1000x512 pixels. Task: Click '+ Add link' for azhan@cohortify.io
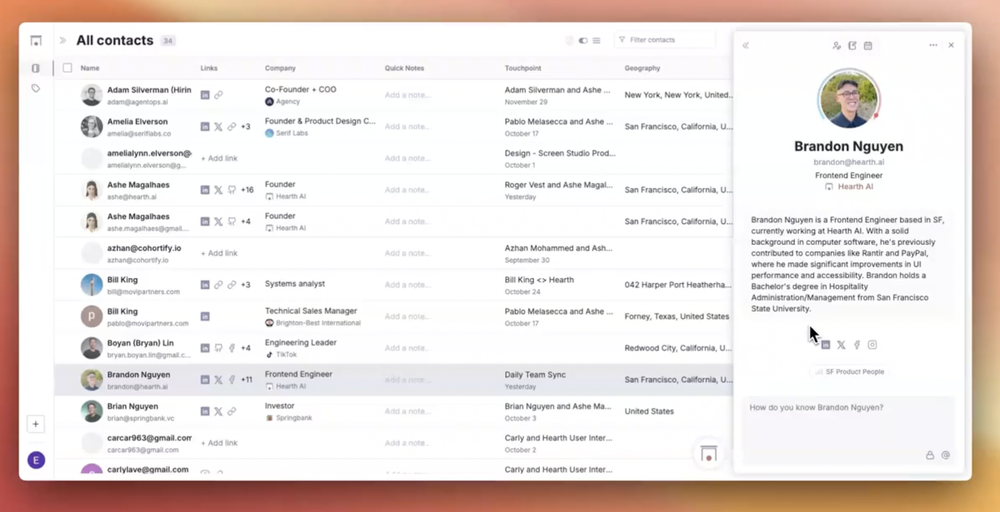point(219,253)
